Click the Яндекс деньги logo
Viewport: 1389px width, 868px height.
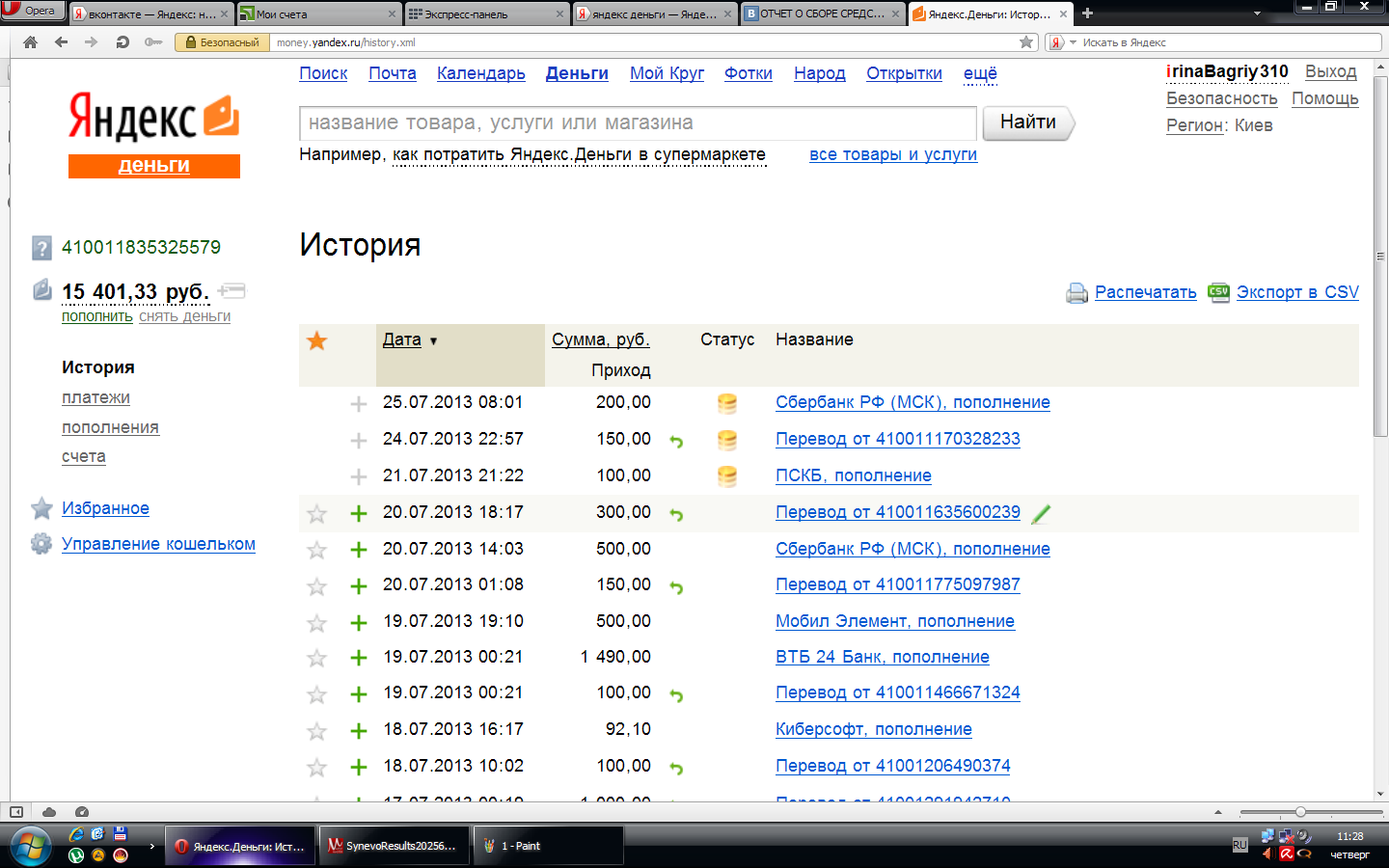pos(154,135)
